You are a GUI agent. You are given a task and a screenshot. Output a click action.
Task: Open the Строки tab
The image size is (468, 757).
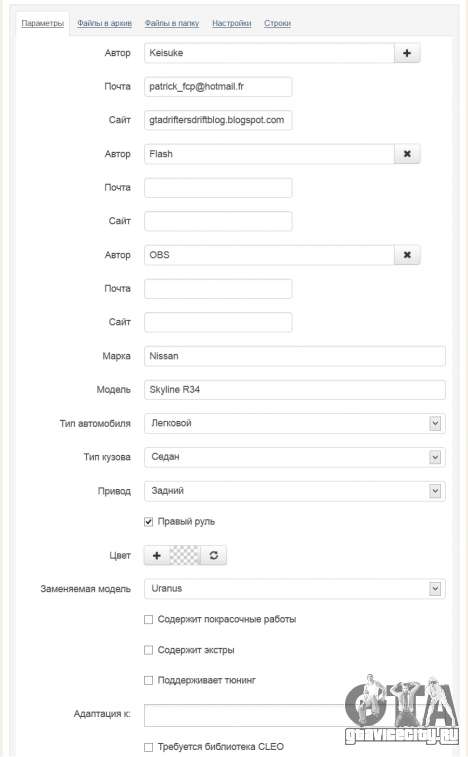point(277,23)
